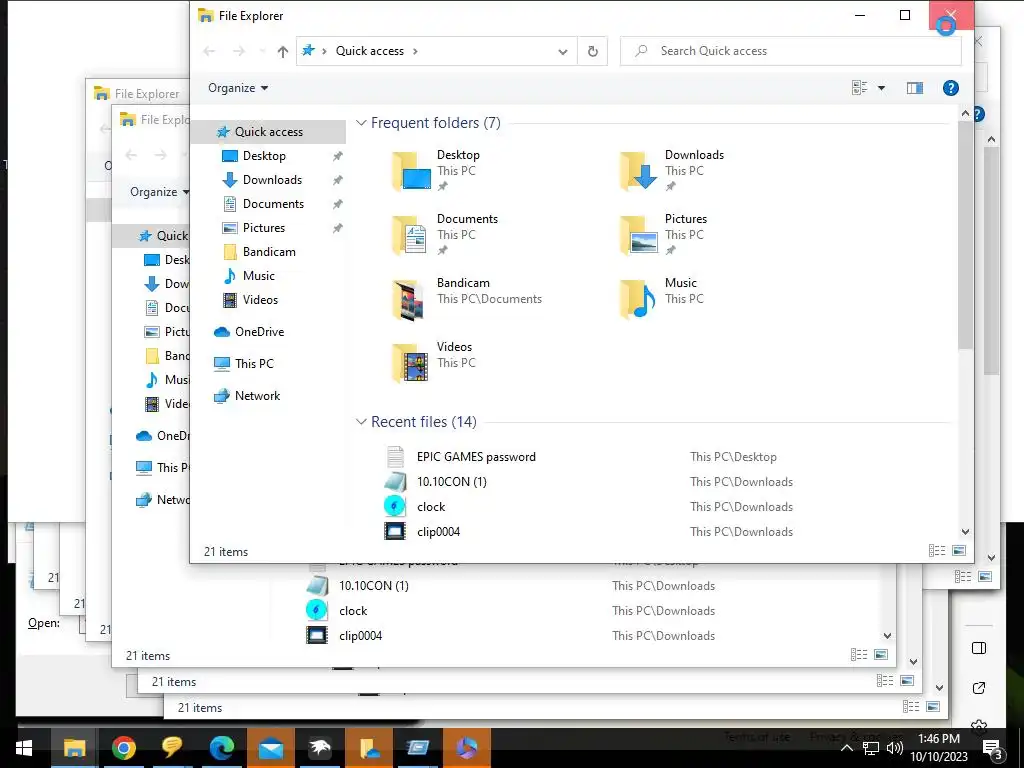Open the Pictures folder in Frequent folders
1024x768 pixels.
point(664,234)
